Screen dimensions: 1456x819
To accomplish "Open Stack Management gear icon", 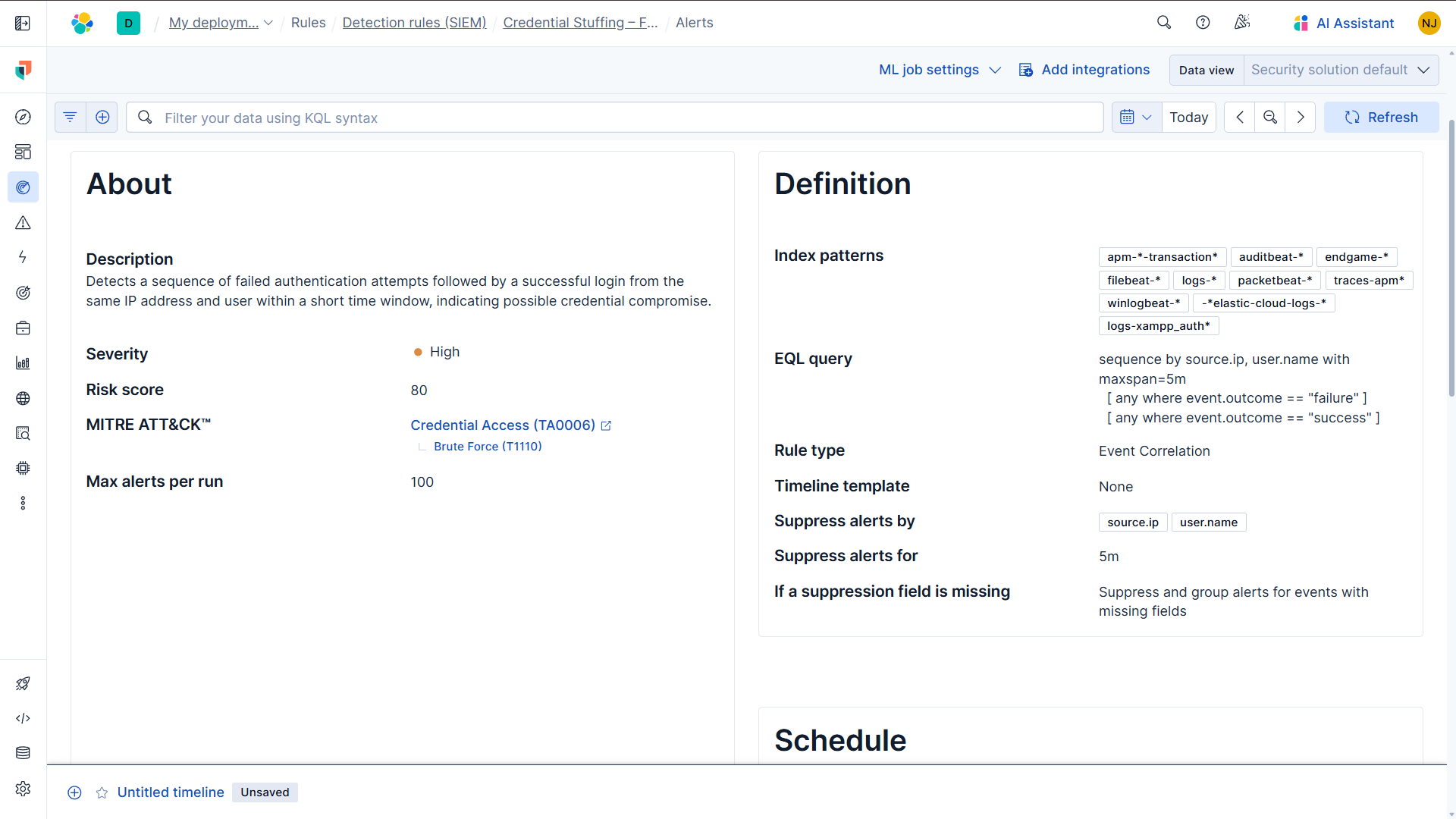I will coord(24,789).
